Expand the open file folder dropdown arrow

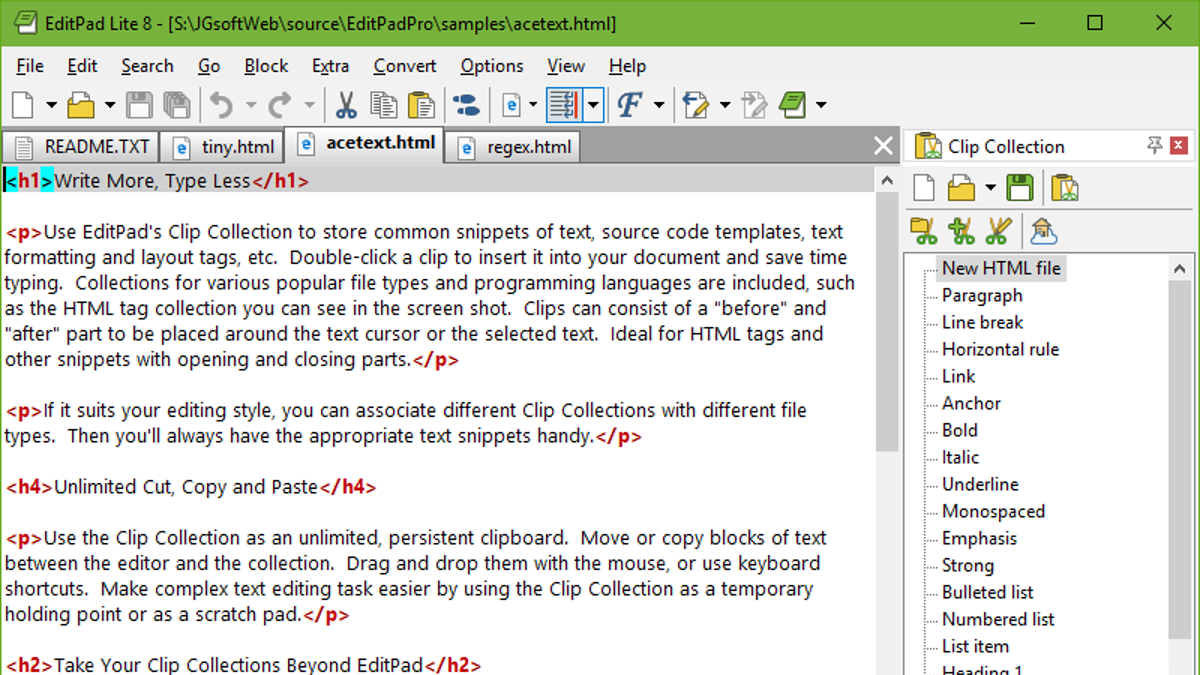click(110, 105)
